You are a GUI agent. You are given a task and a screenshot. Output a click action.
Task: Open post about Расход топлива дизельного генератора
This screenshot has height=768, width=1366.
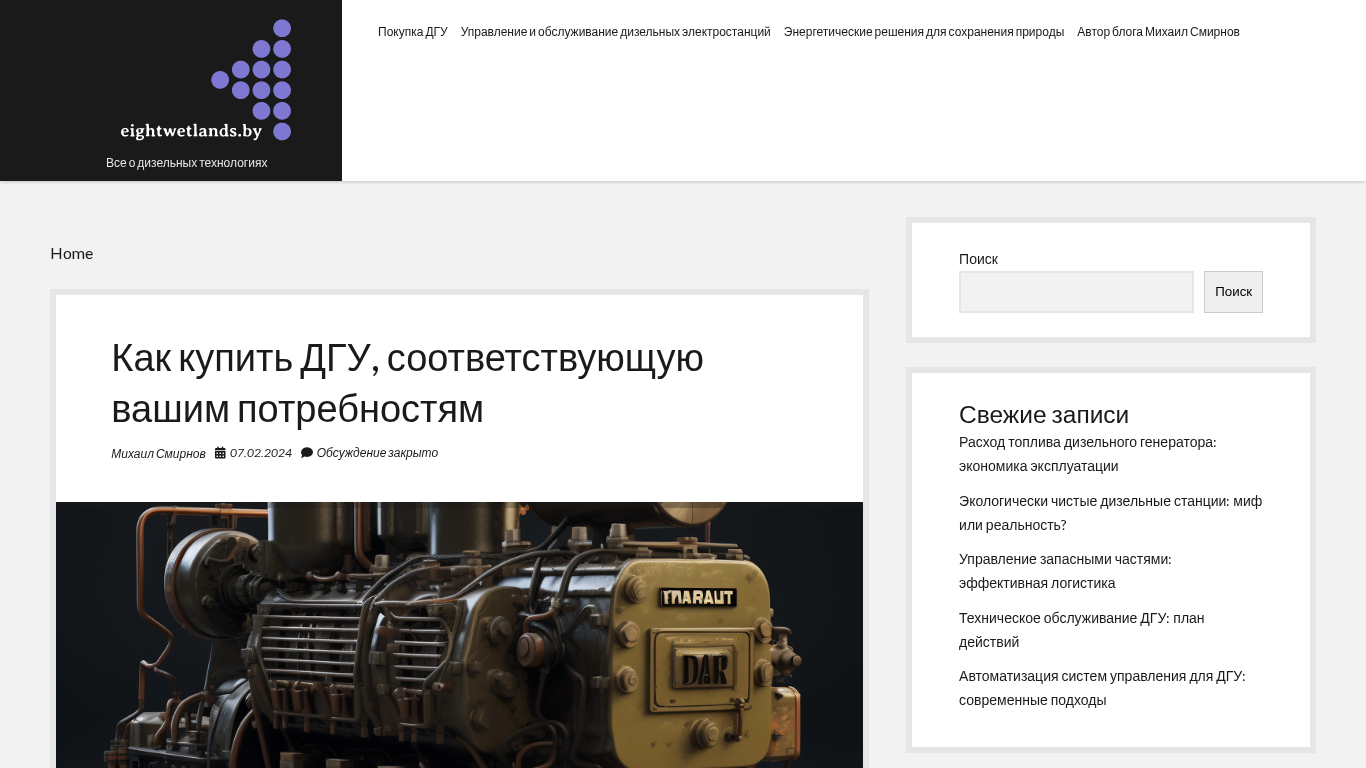[1087, 454]
